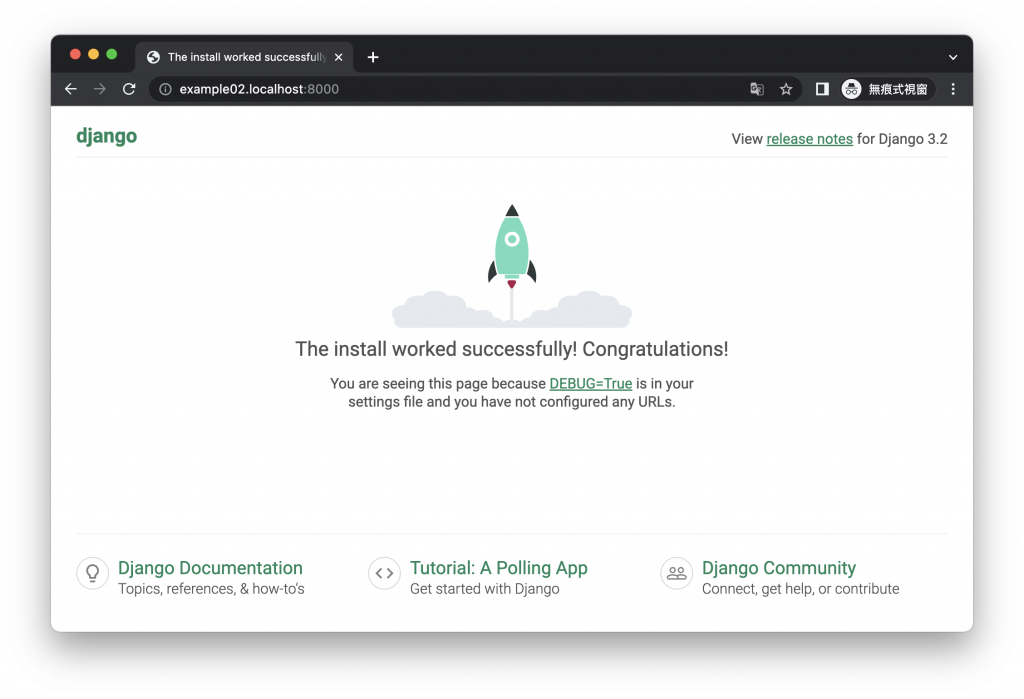The width and height of the screenshot is (1024, 699).
Task: Click the globe favicon on the tab
Action: tap(153, 57)
